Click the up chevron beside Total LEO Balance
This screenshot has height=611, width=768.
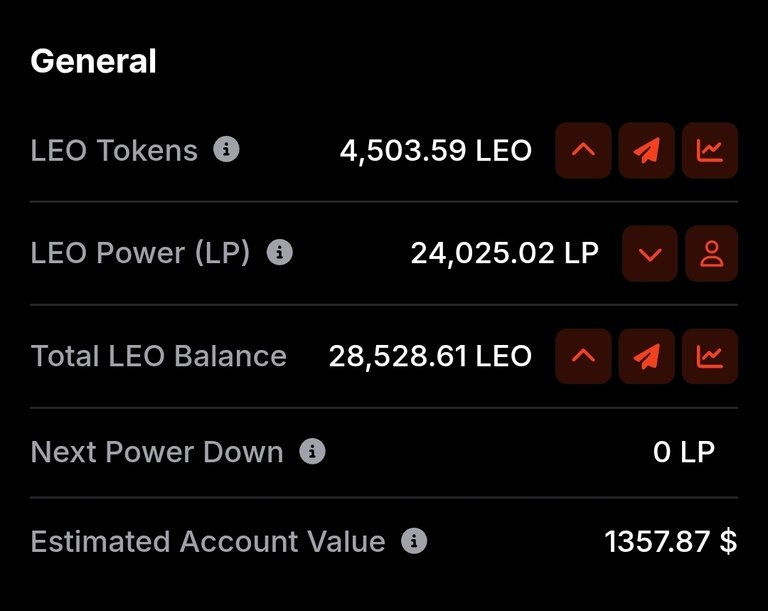click(x=583, y=356)
